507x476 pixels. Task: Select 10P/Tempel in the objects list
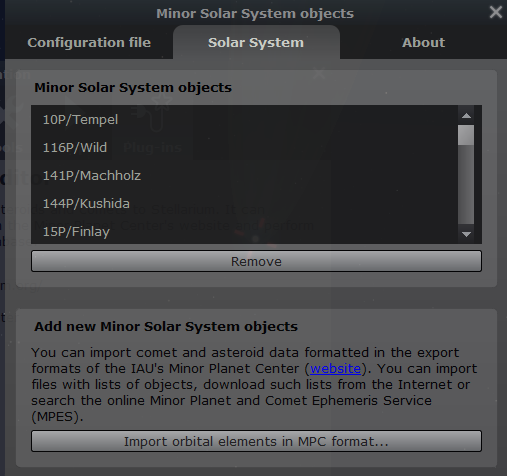pos(245,120)
